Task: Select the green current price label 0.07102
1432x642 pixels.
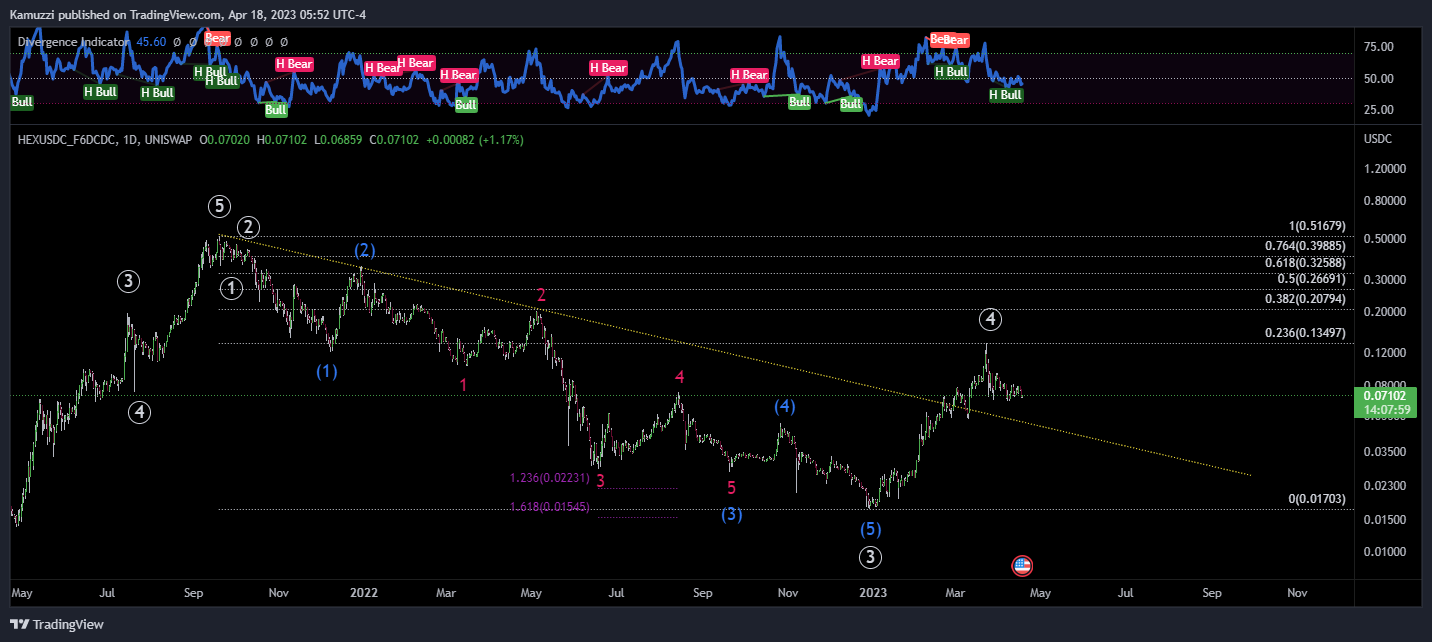Action: pos(1385,396)
